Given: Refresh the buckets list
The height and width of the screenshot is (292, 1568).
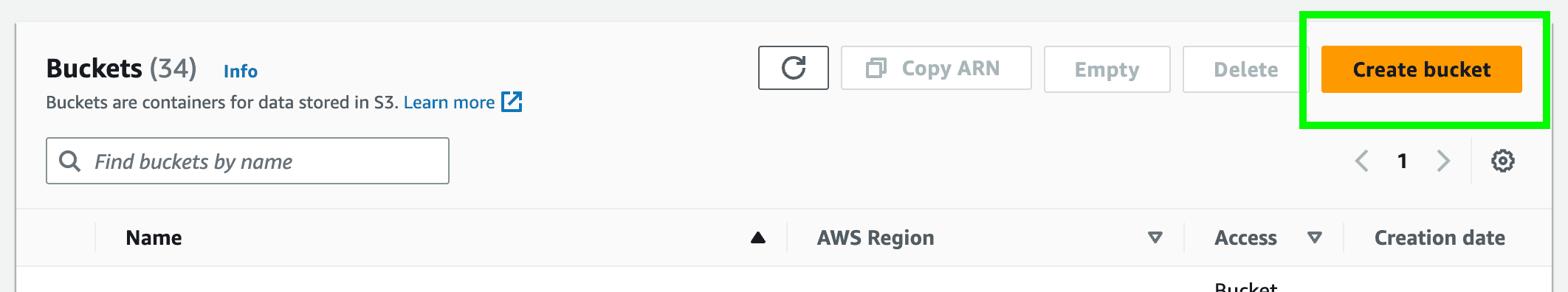Looking at the screenshot, I should pyautogui.click(x=794, y=69).
